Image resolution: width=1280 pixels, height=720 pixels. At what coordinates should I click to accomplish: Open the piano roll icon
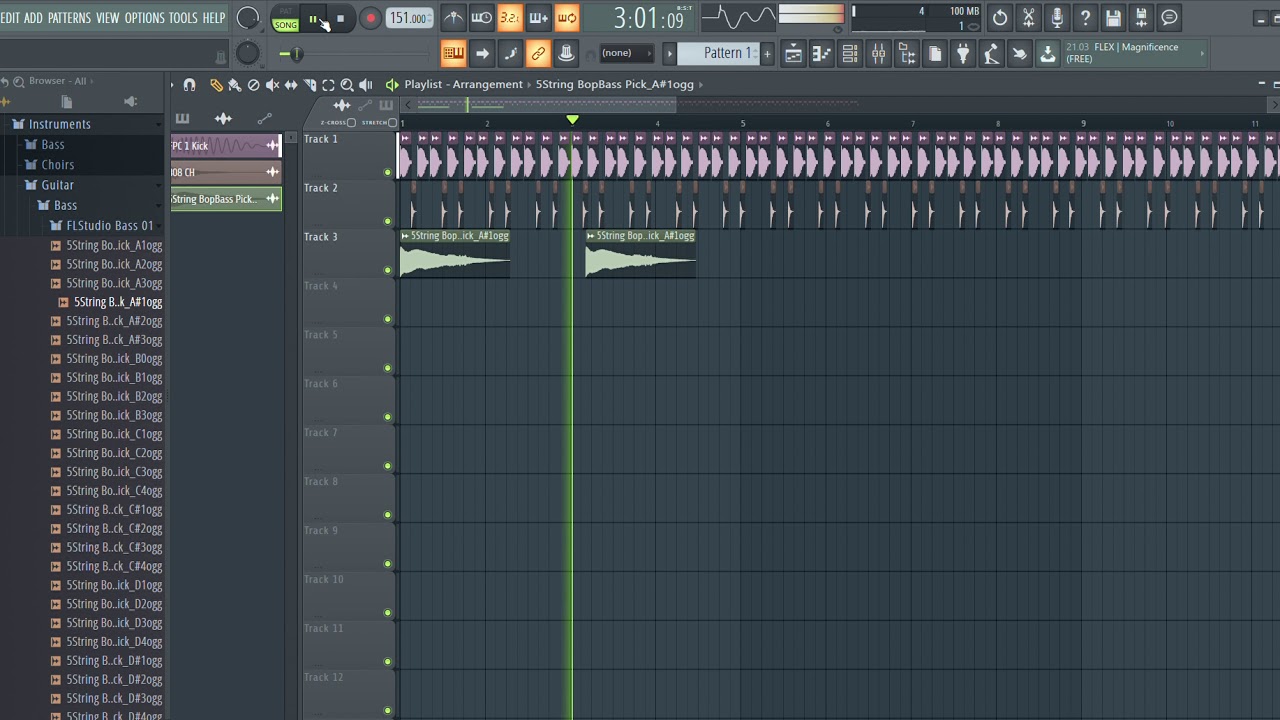[821, 54]
